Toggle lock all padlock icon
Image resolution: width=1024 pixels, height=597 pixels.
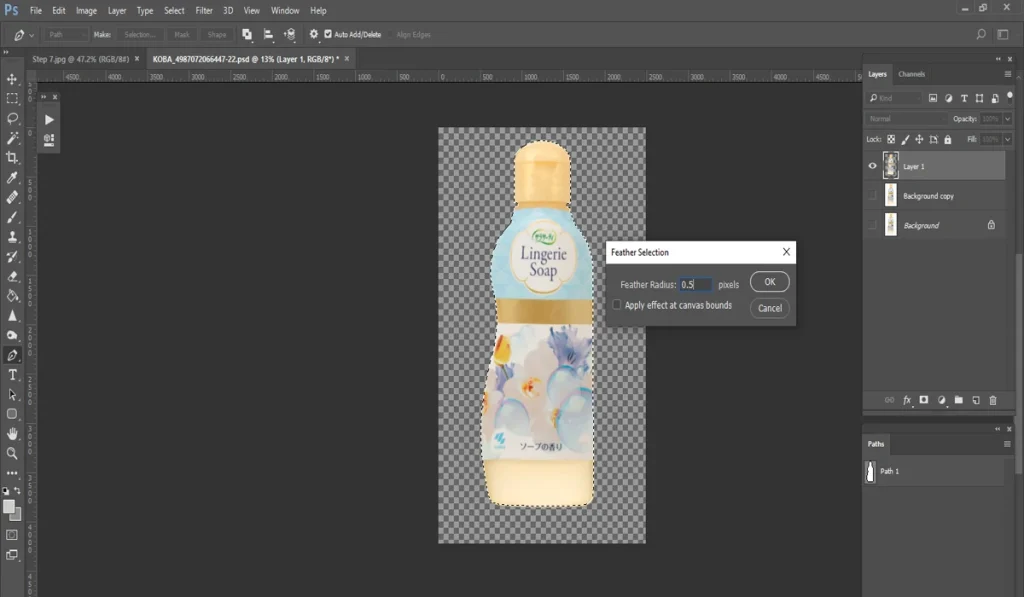point(948,139)
